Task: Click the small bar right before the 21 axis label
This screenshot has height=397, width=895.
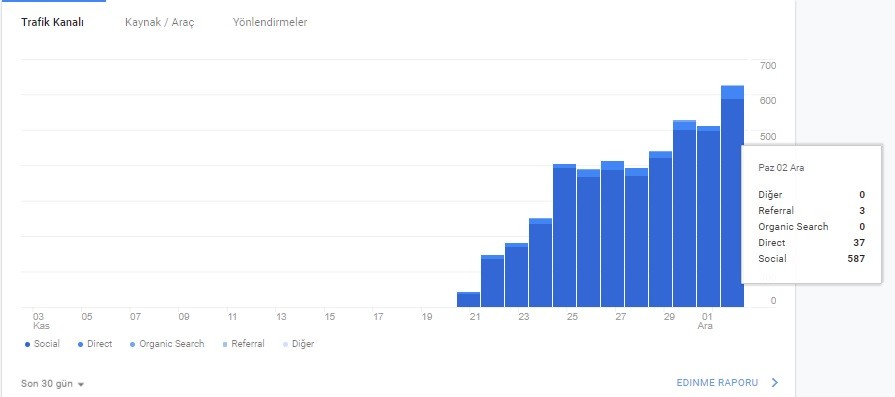Action: (468, 299)
